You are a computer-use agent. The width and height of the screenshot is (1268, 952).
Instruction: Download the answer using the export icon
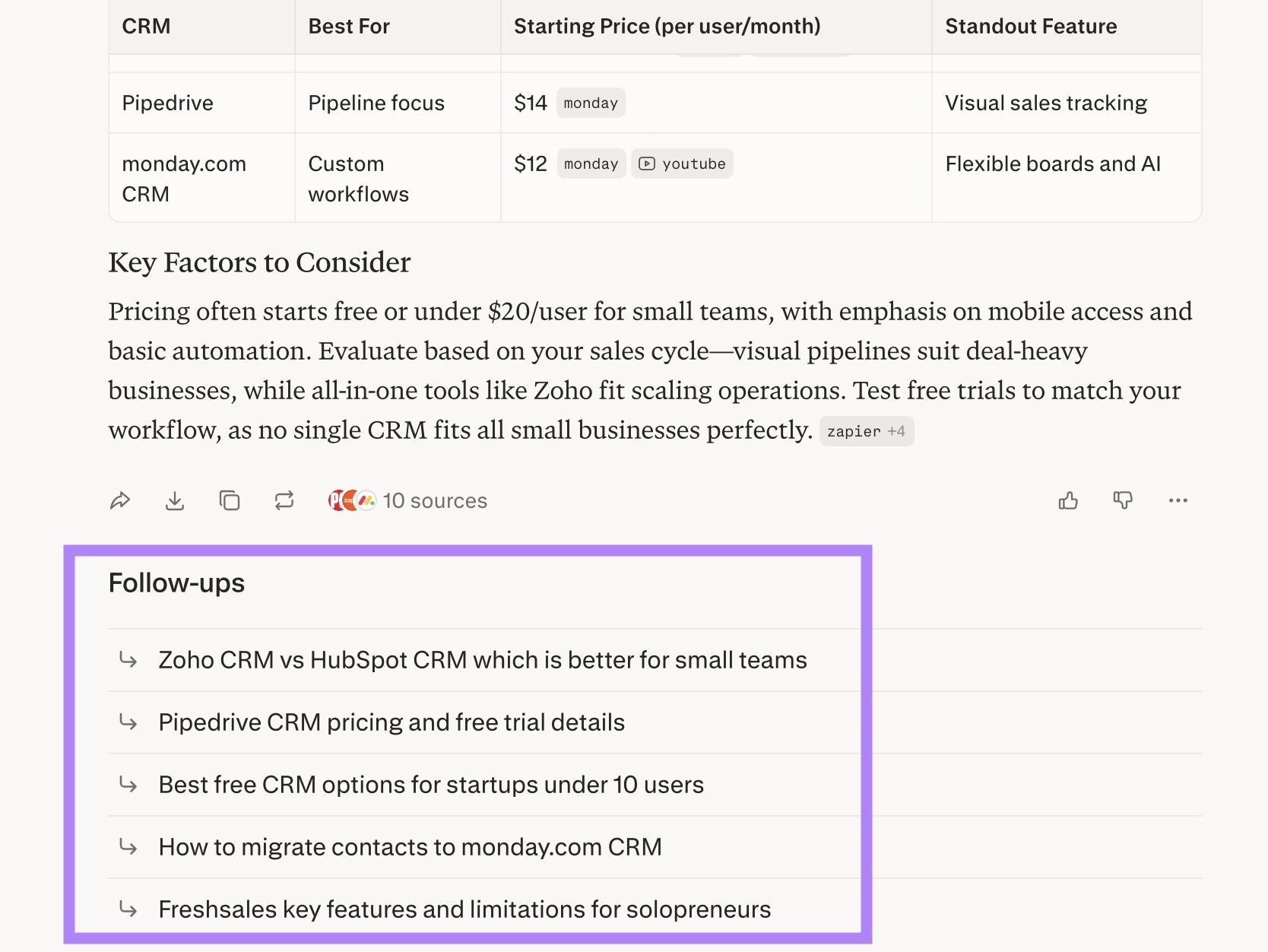[175, 500]
